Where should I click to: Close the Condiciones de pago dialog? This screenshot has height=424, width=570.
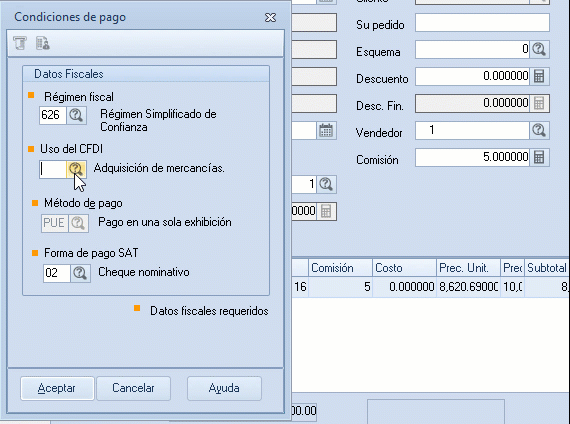click(x=270, y=17)
